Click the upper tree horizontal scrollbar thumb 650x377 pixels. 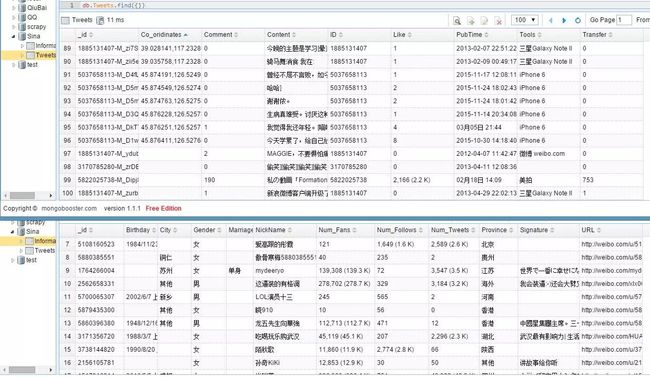click(22, 195)
